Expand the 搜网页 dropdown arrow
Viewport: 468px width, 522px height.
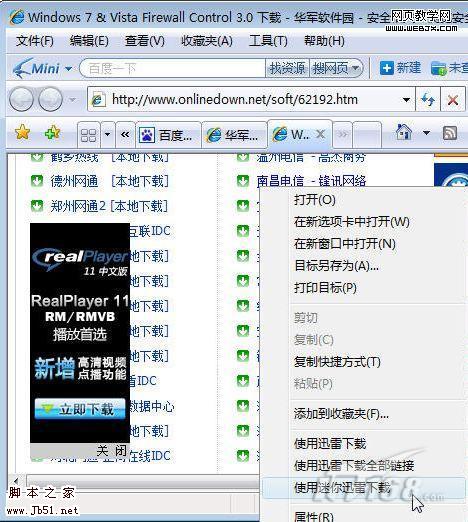[x=356, y=69]
